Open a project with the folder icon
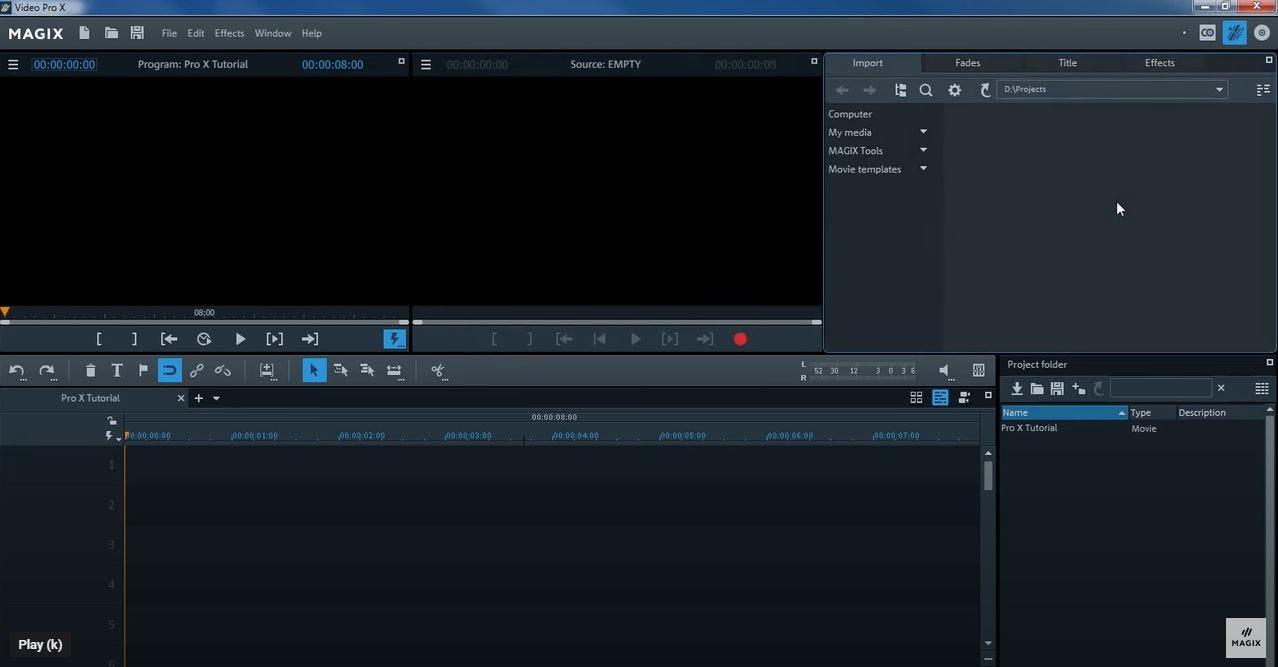This screenshot has width=1278, height=667. click(111, 33)
